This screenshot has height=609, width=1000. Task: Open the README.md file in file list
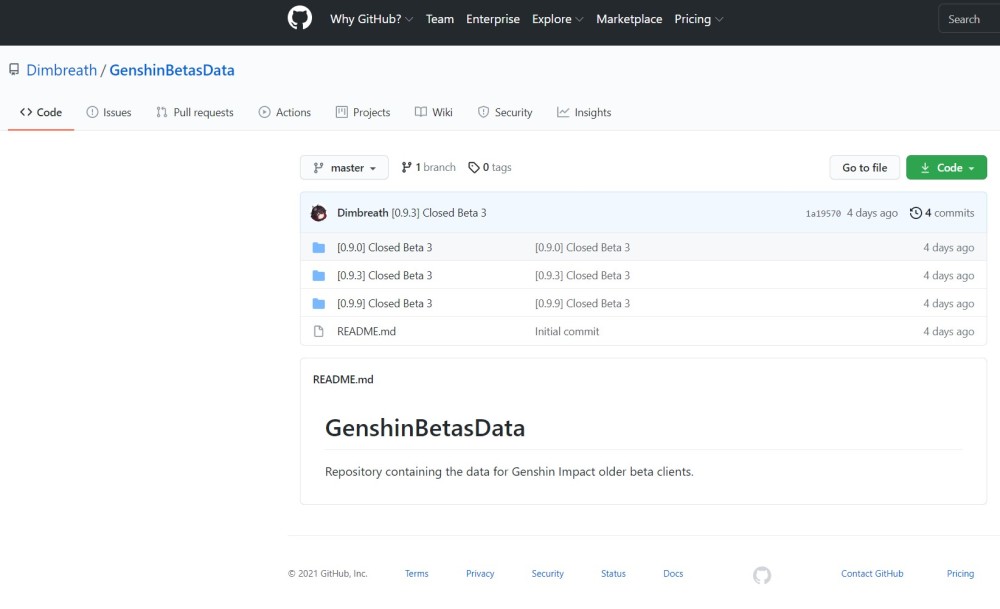(x=367, y=332)
